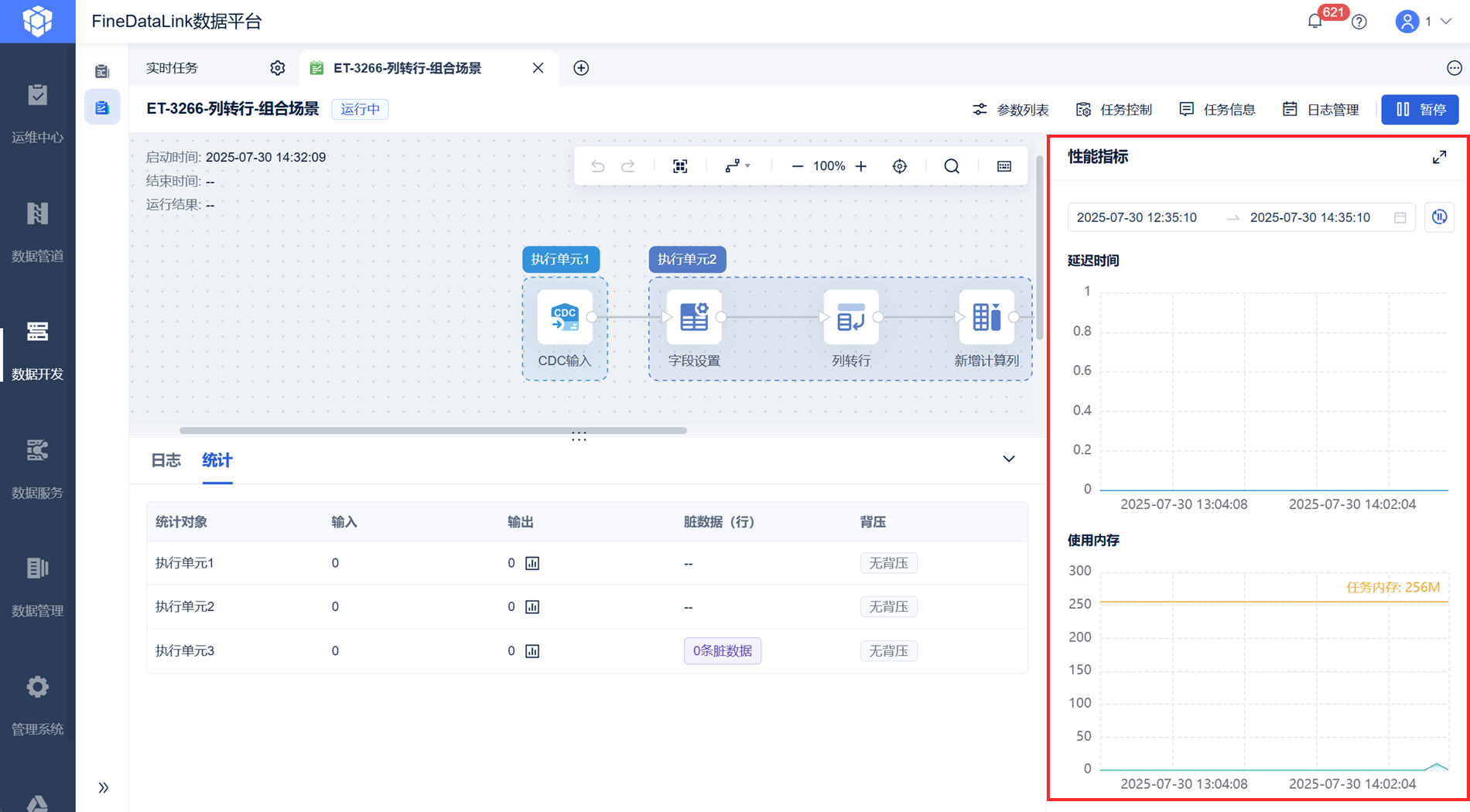This screenshot has height=812, width=1470.
Task: Click the second sidebar task list icon
Action: (102, 107)
